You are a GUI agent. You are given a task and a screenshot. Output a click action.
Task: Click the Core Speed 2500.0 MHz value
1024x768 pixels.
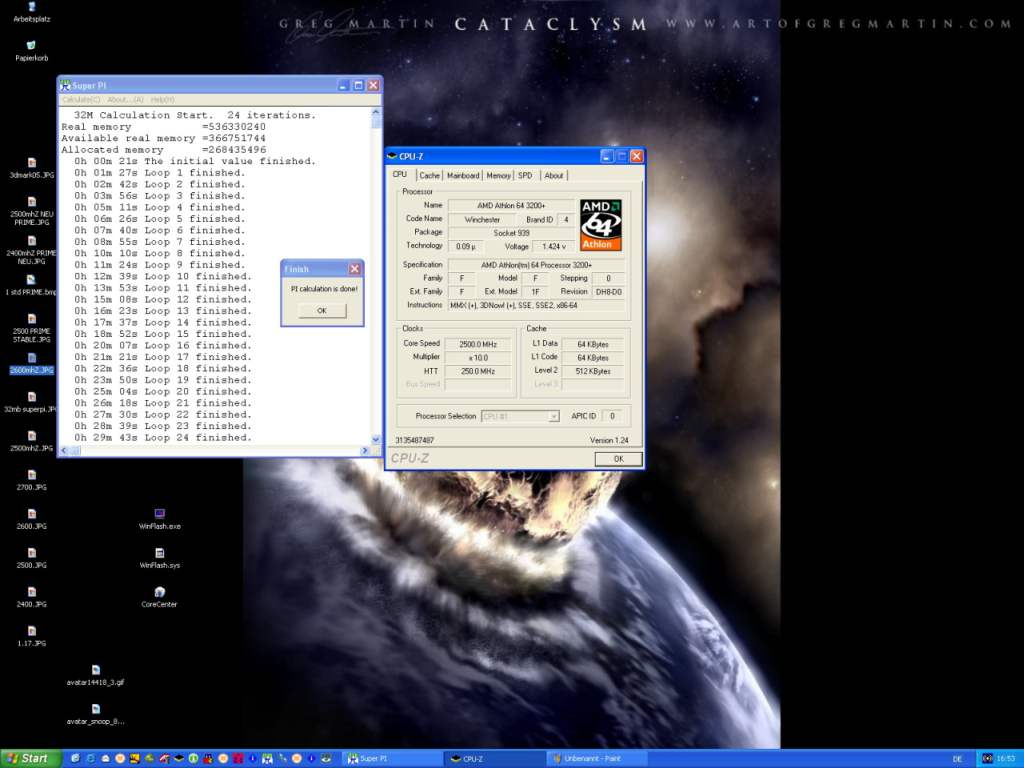click(x=478, y=344)
